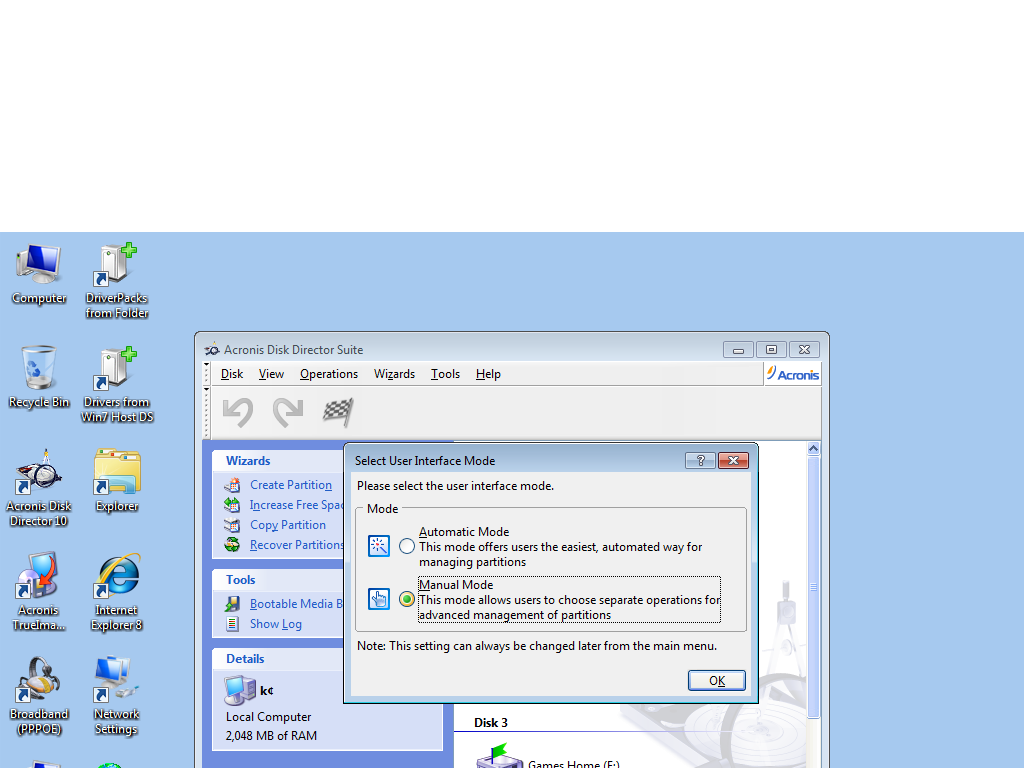Click the Tools panel header
This screenshot has height=768, width=1024.
point(278,580)
